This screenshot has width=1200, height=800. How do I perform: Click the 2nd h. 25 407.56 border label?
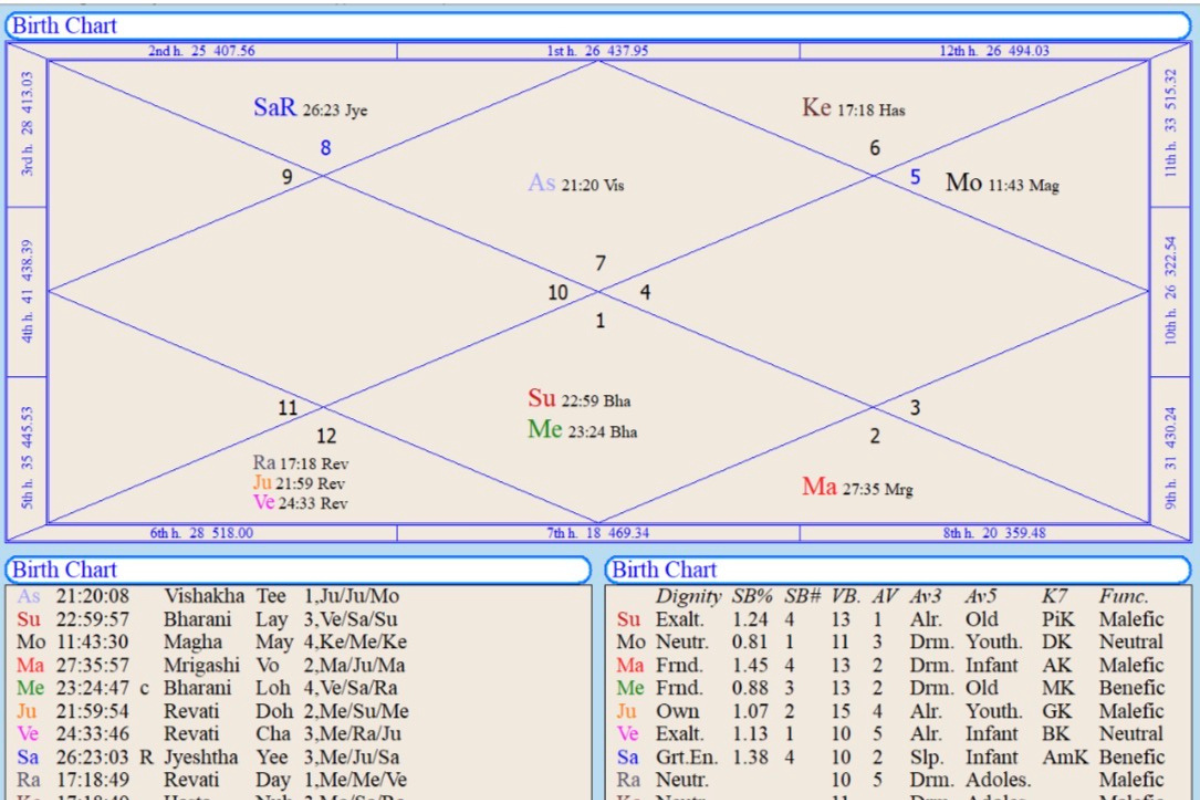(x=202, y=51)
